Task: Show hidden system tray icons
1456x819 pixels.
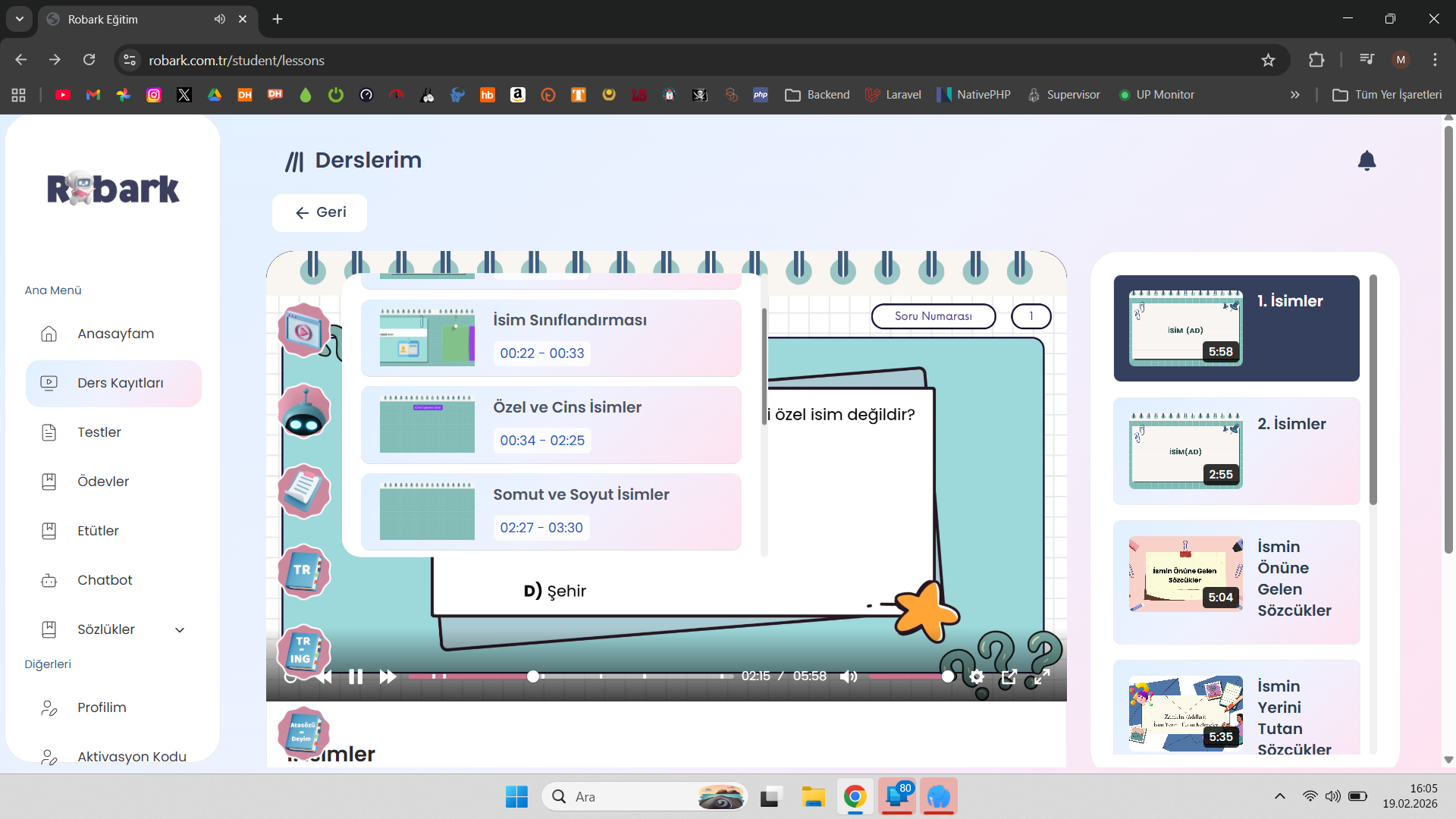Action: pyautogui.click(x=1280, y=796)
